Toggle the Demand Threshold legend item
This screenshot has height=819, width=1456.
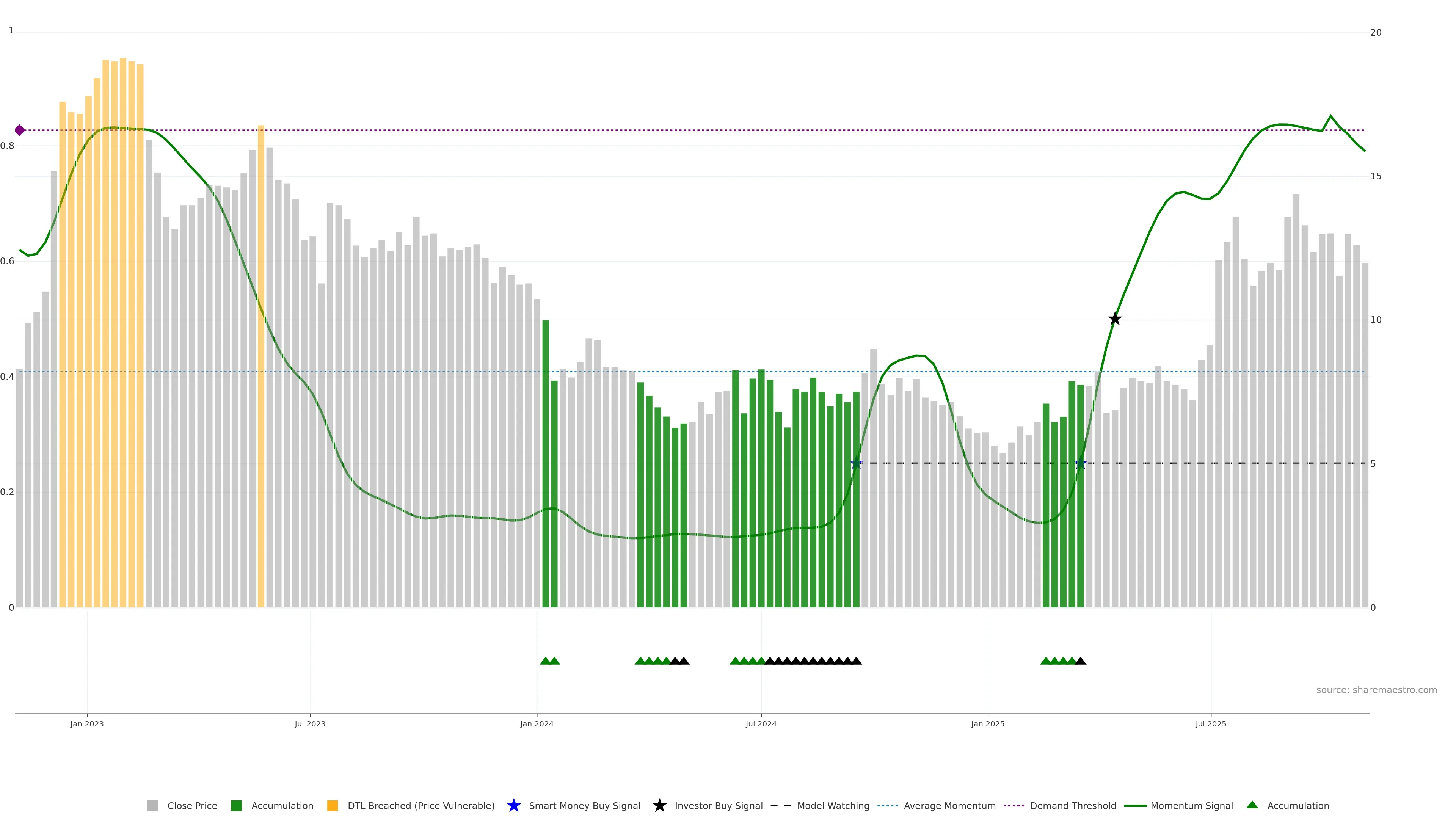click(1072, 805)
